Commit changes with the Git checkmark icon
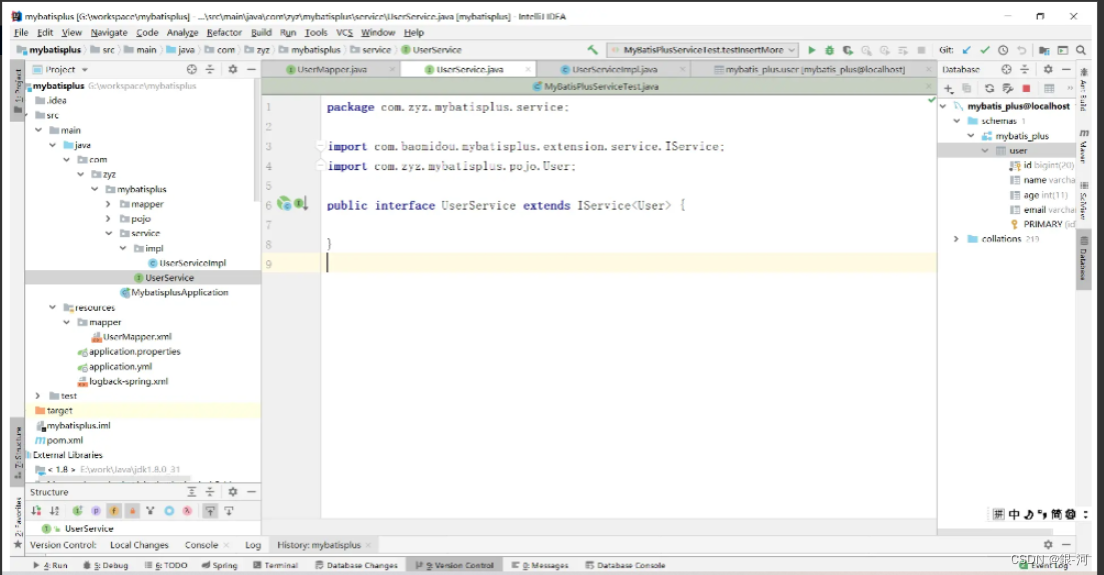The image size is (1104, 575). [x=984, y=50]
